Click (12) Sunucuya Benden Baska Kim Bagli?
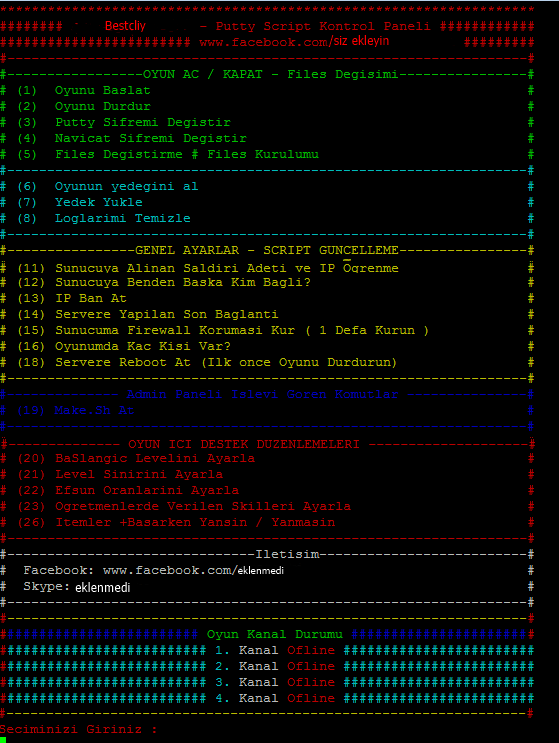The image size is (559, 743). click(x=164, y=282)
